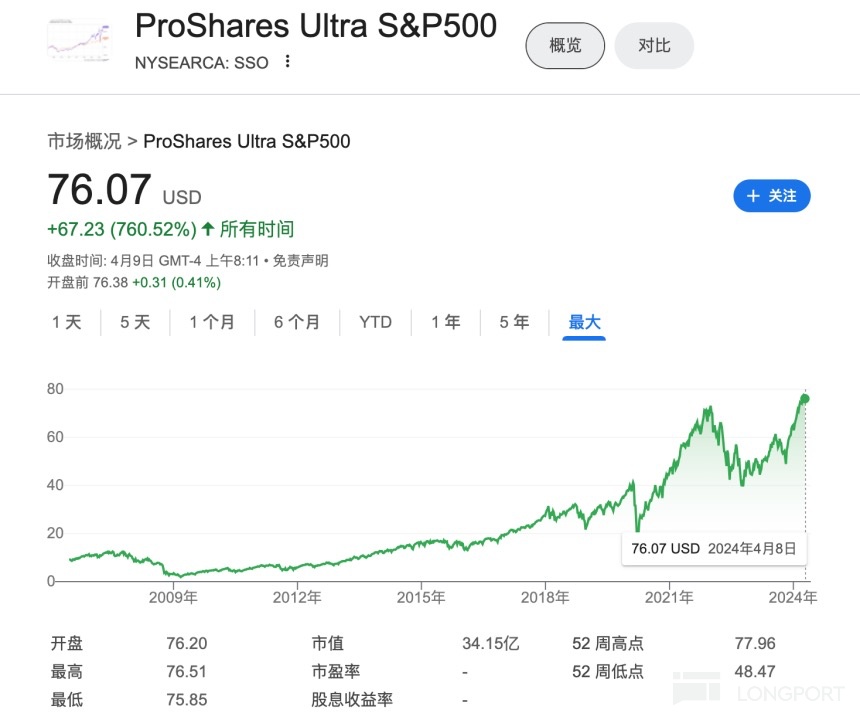Switch to the 对比 compare tab
The image size is (860, 720).
tap(654, 45)
